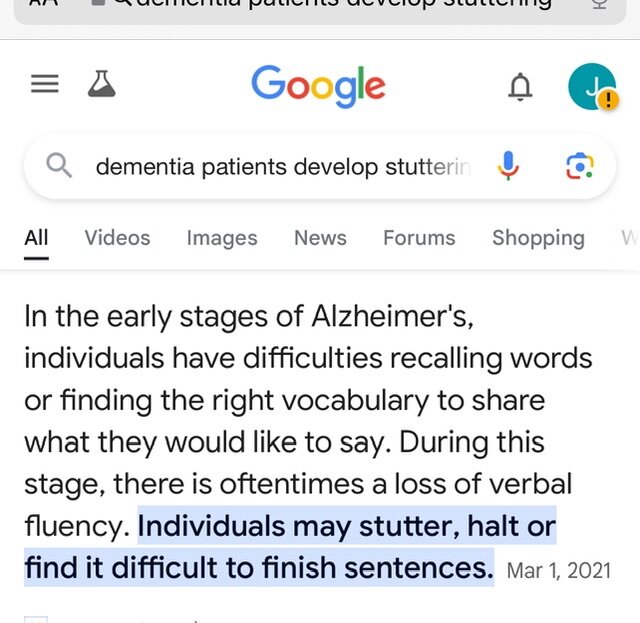Open Google Lens camera search
This screenshot has height=623, width=640.
[580, 166]
